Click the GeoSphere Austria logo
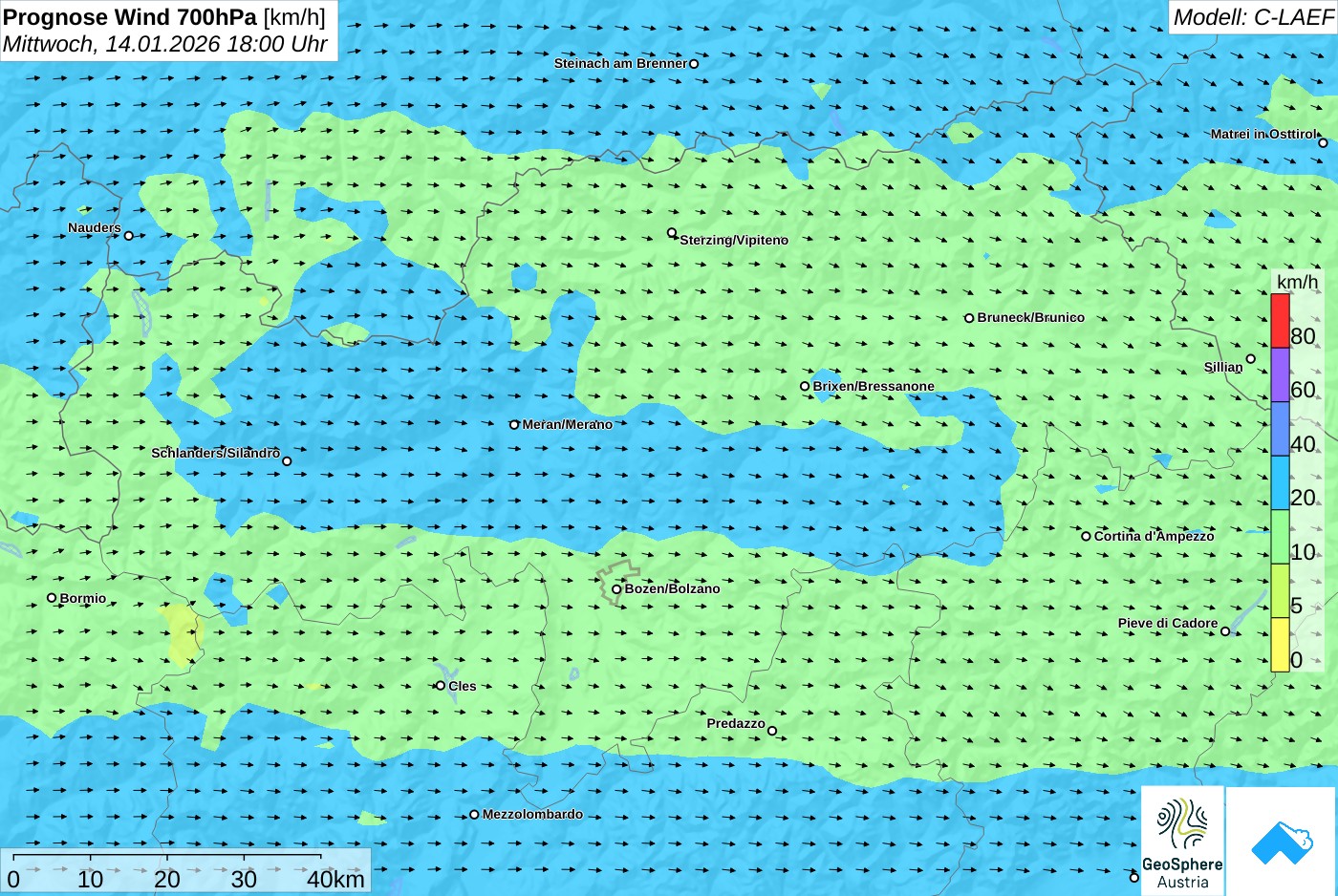This screenshot has width=1338, height=896. (1182, 841)
